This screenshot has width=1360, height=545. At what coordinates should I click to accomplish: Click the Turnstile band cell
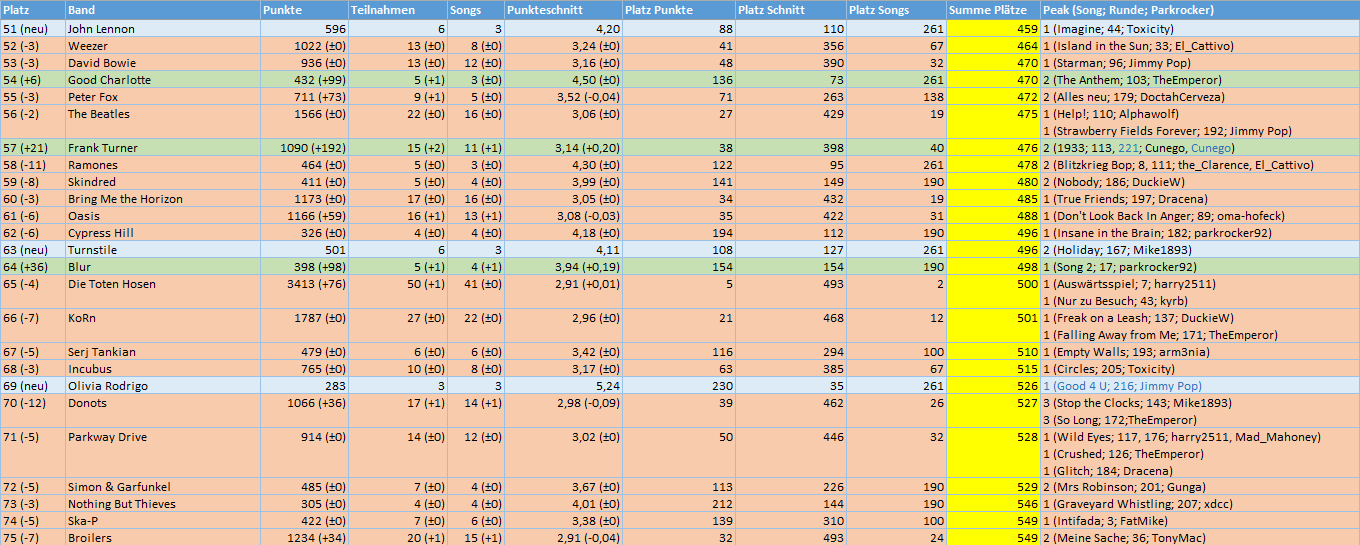(x=92, y=250)
